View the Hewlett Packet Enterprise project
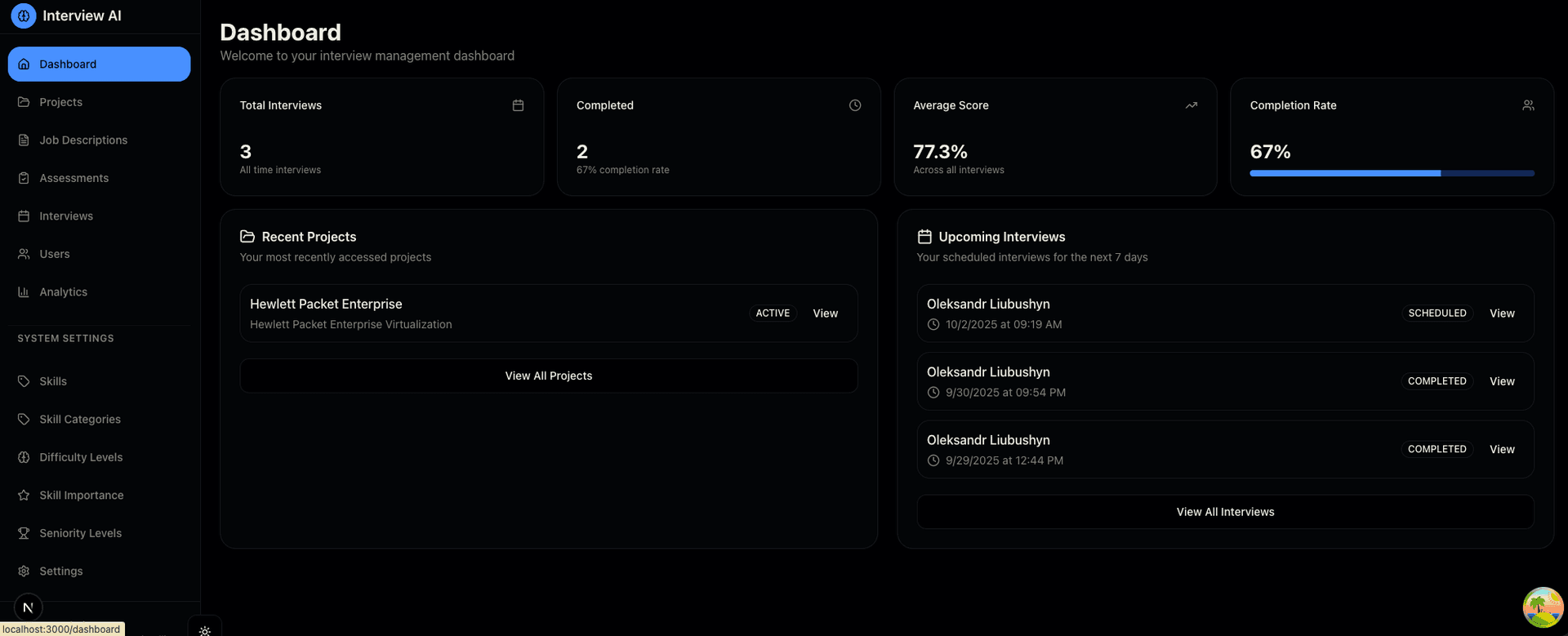 [x=825, y=314]
